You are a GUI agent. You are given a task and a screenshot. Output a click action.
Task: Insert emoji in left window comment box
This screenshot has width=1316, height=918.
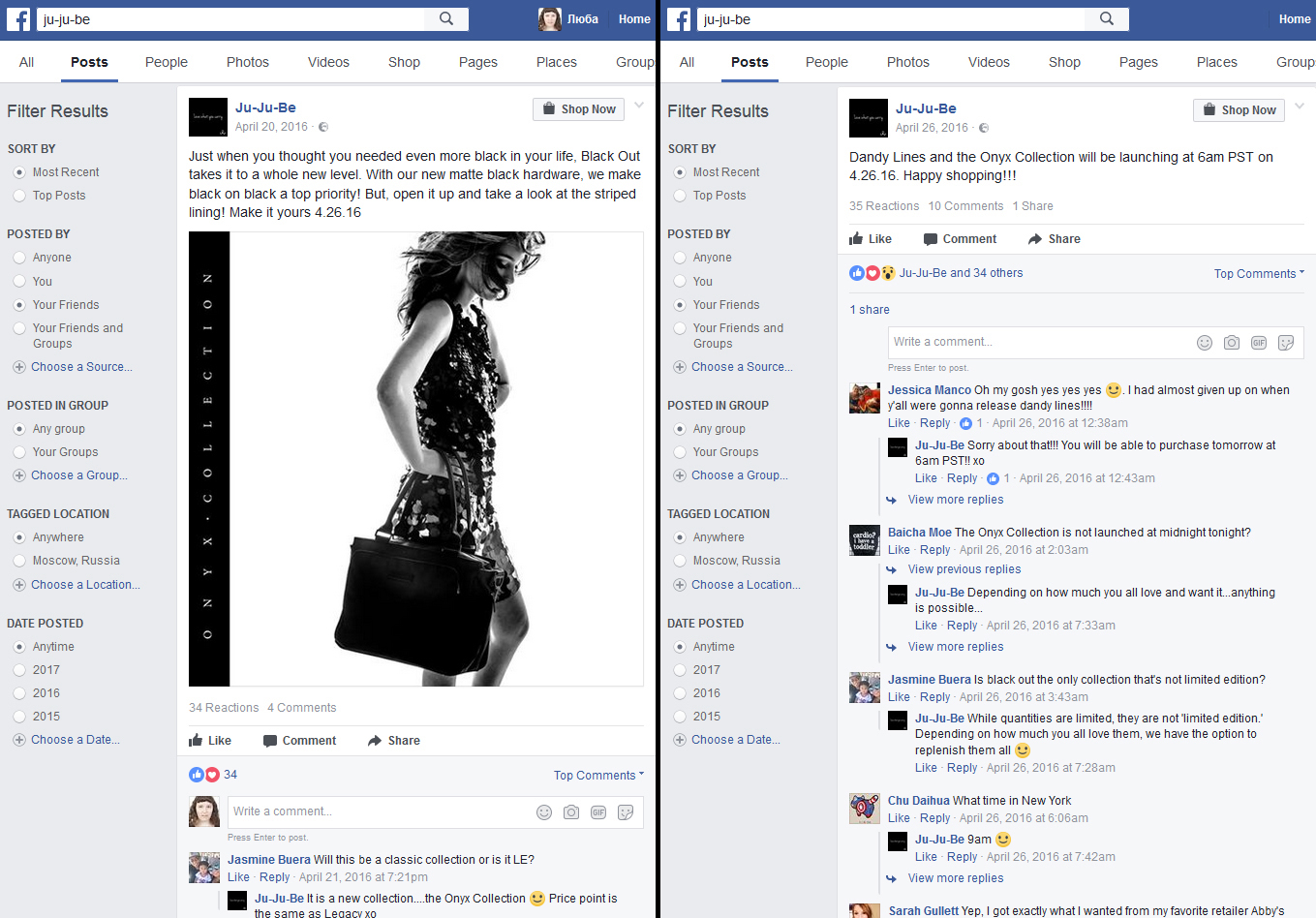(x=544, y=812)
